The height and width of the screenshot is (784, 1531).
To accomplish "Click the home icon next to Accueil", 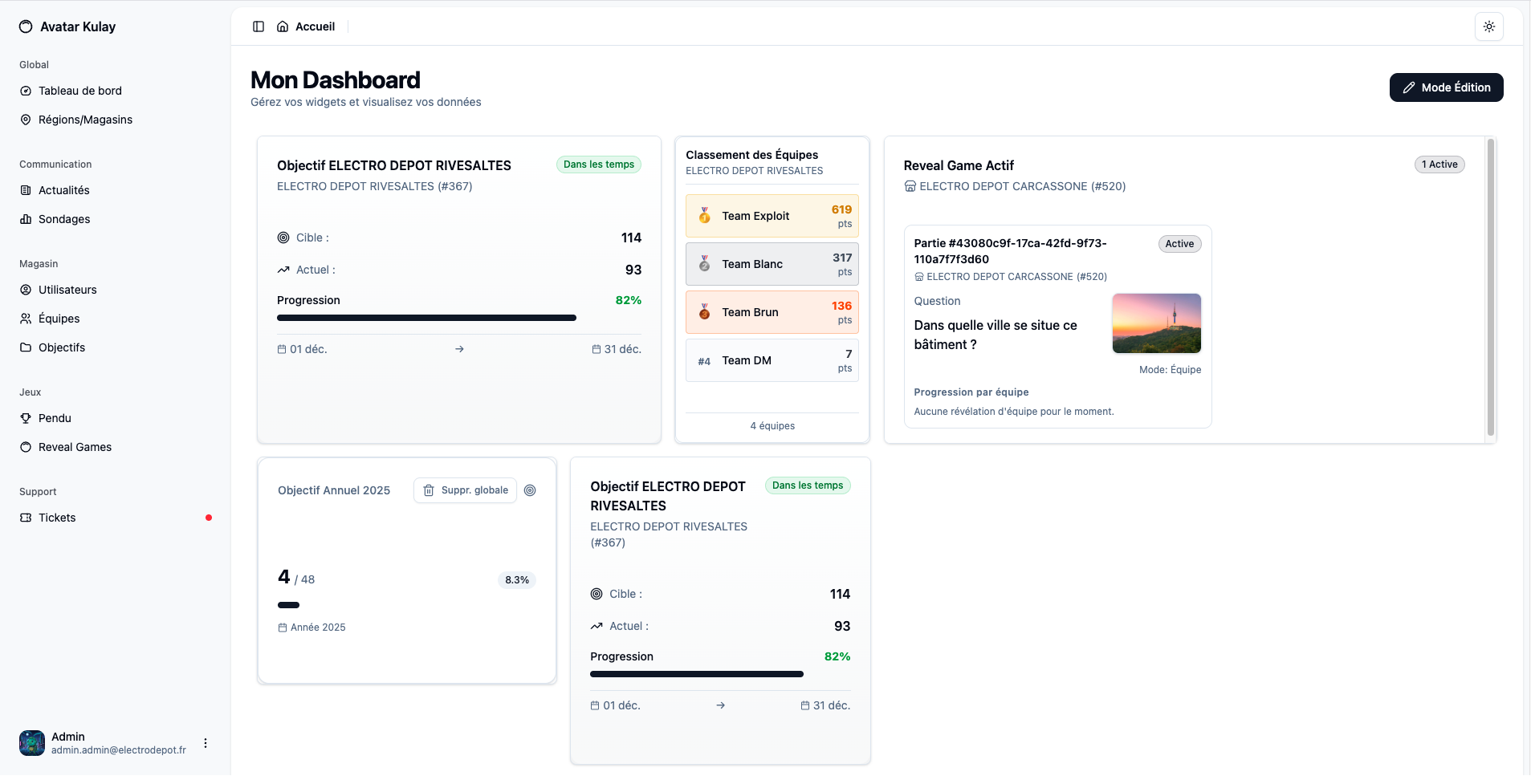I will tap(283, 26).
